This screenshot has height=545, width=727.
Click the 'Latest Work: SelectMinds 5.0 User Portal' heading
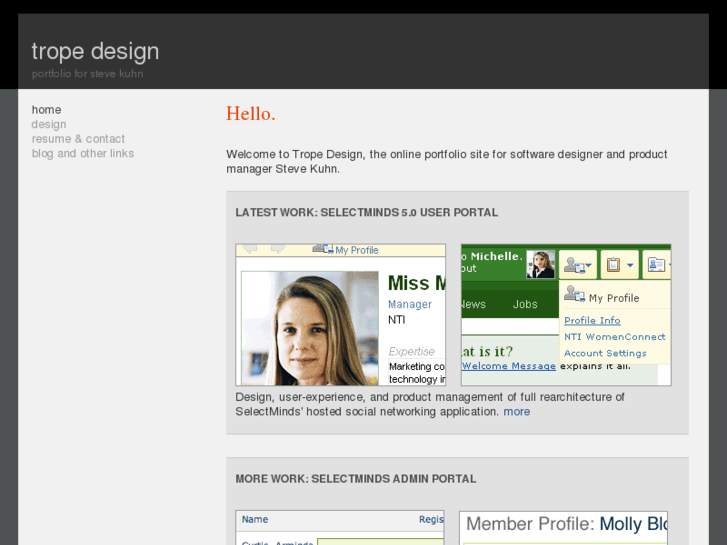click(x=367, y=212)
